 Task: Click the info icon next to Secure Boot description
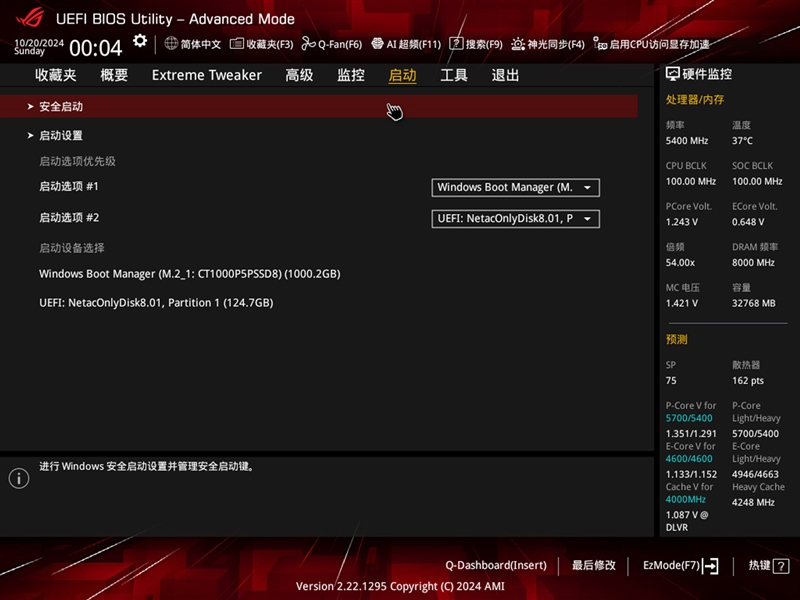point(17,477)
